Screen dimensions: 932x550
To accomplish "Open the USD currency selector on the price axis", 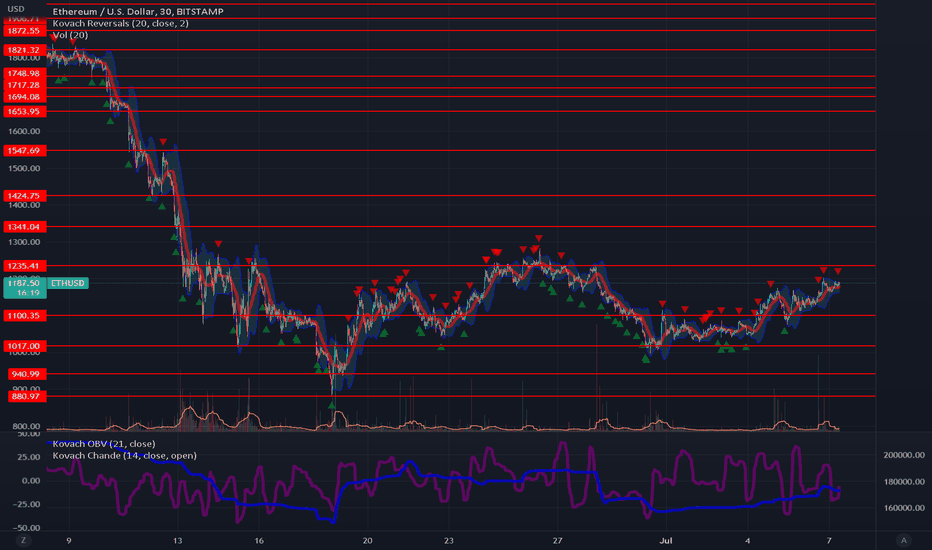I will (x=16, y=9).
